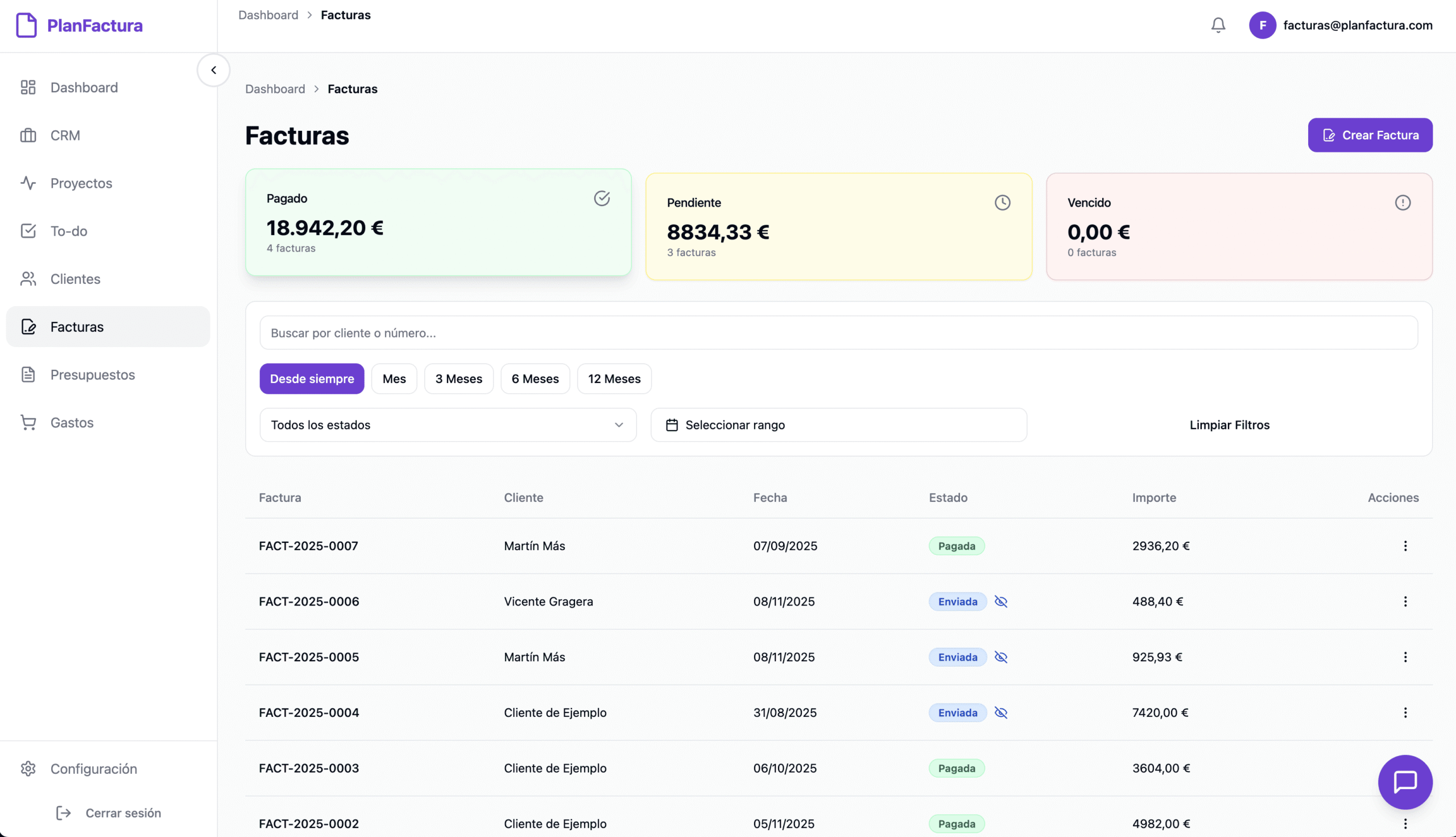Open actions menu for FACT-2025-0007

tap(1405, 546)
